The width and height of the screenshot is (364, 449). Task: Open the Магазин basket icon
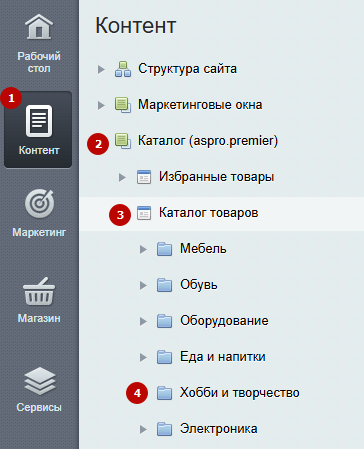pos(39,291)
